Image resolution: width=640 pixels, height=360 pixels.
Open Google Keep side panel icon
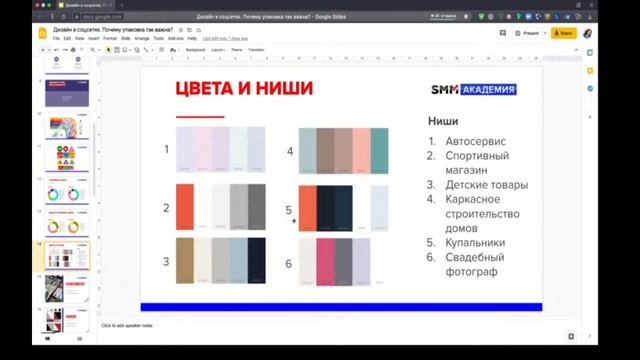coord(590,71)
